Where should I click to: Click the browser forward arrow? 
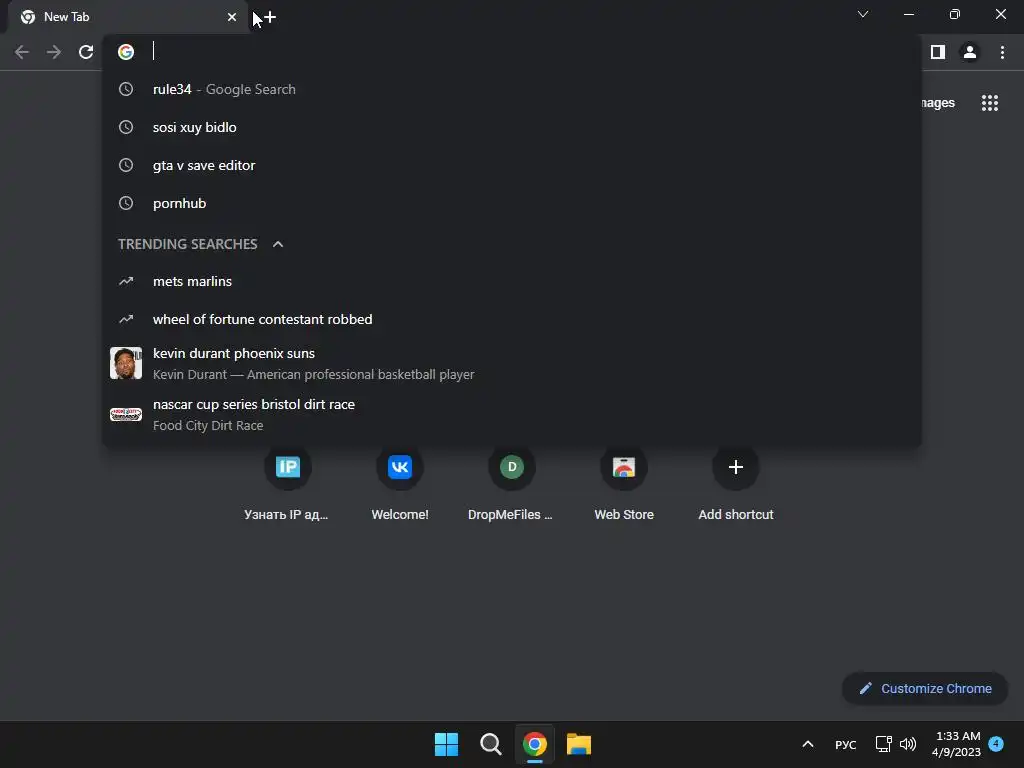(x=54, y=52)
